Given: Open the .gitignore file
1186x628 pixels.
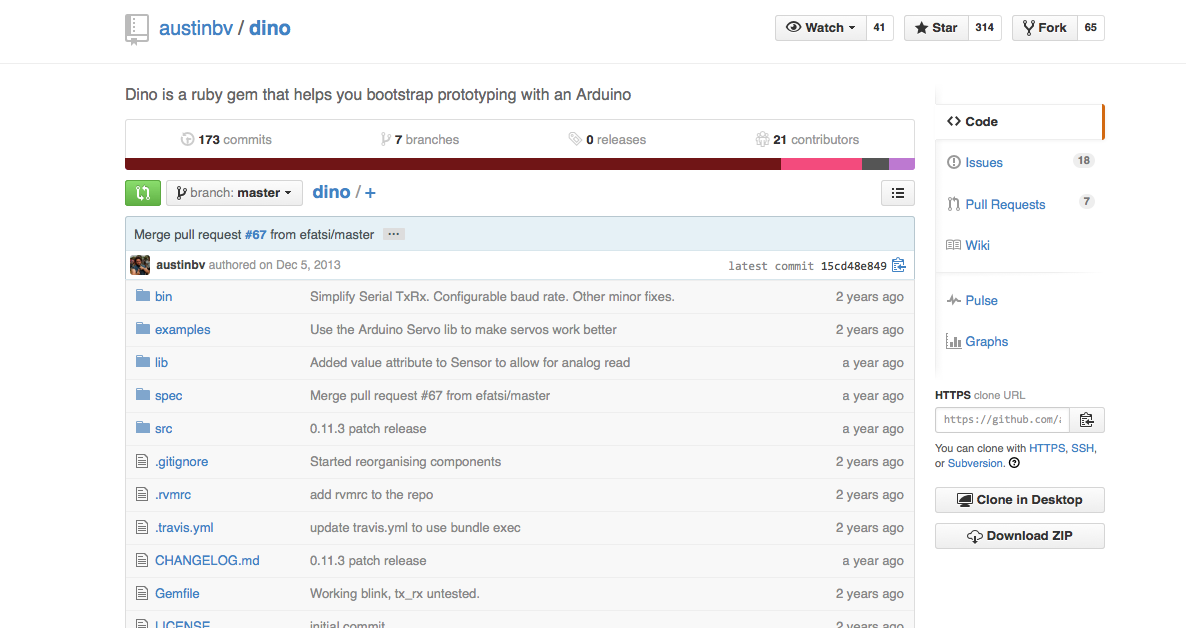Looking at the screenshot, I should (x=182, y=462).
